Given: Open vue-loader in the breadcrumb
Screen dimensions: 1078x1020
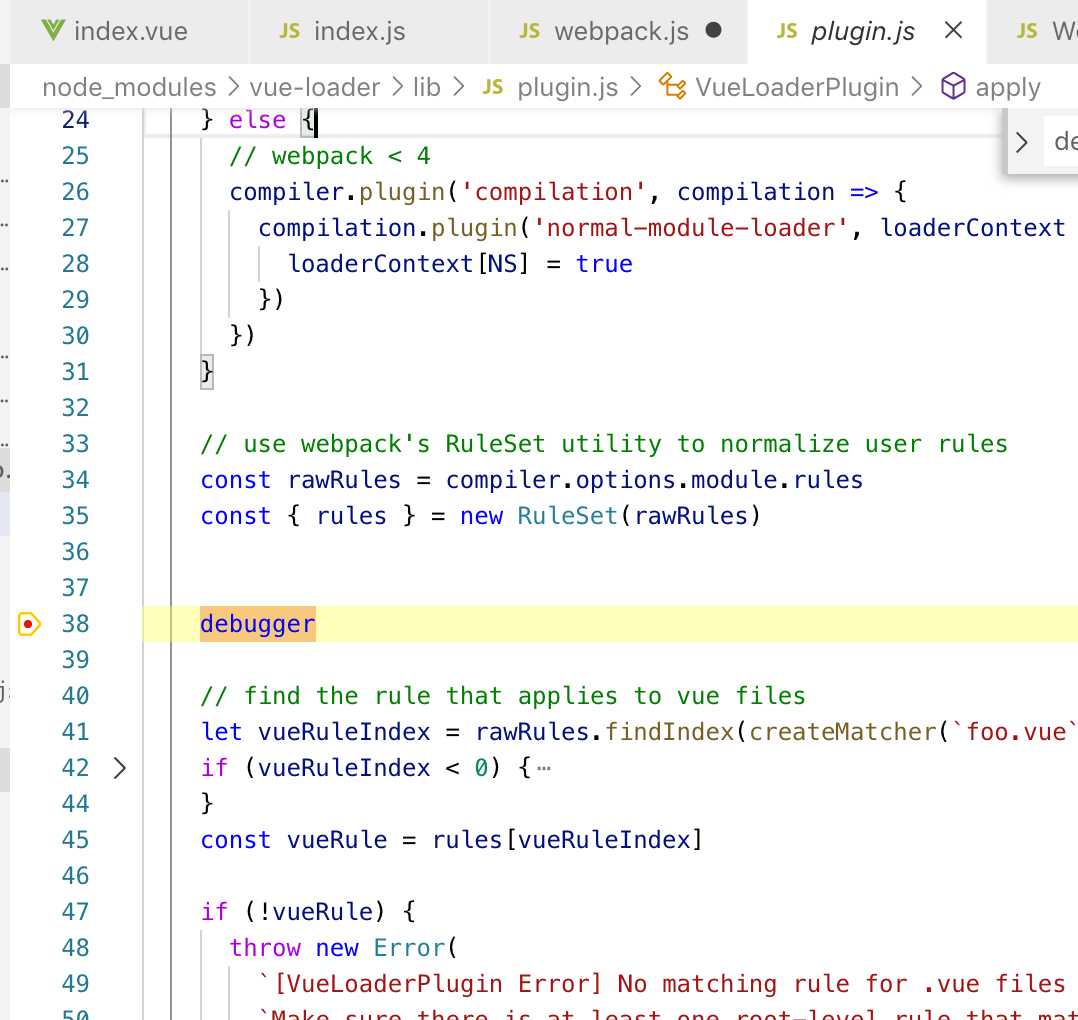Looking at the screenshot, I should click(x=314, y=87).
